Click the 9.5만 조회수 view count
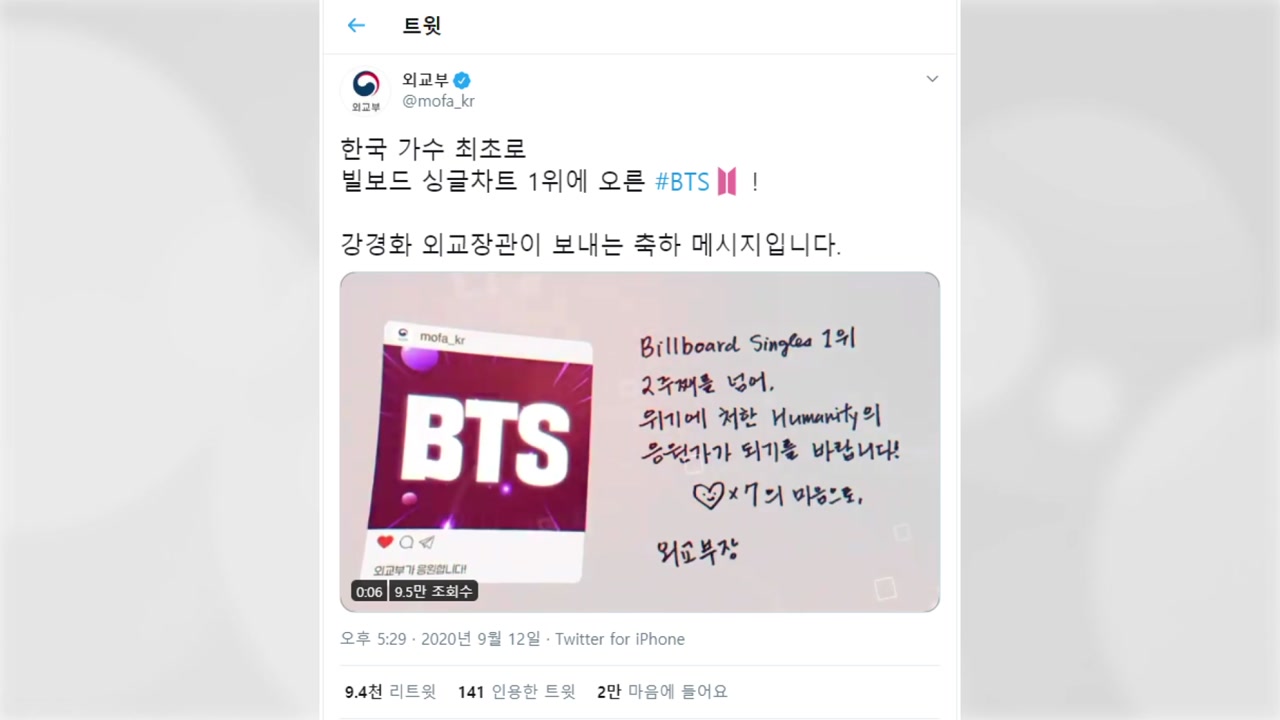This screenshot has height=720, width=1280. [433, 591]
